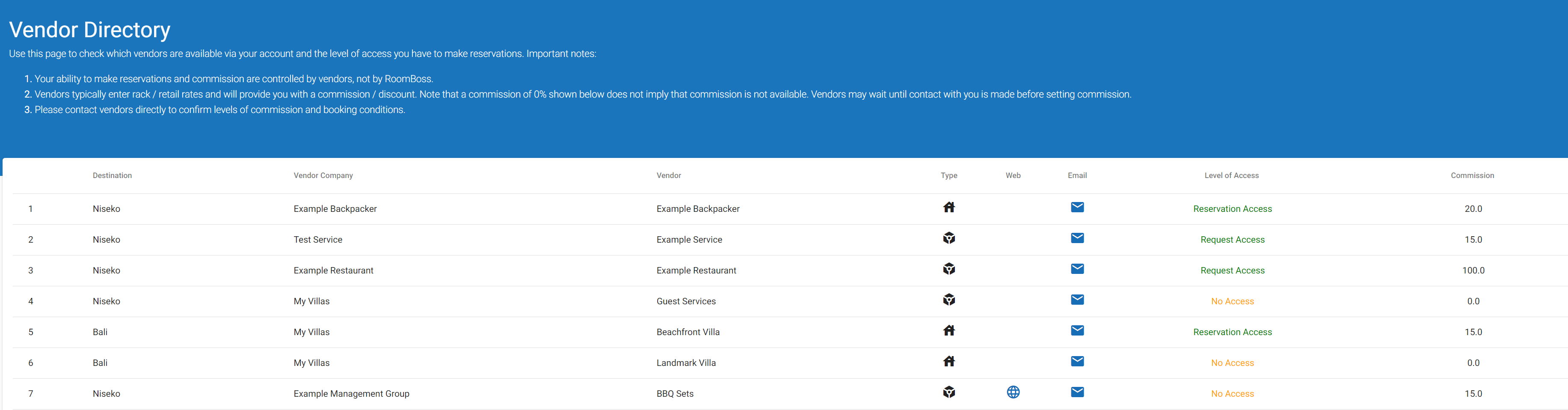
Task: Click the email icon for Landmark Villa
Action: coord(1077,361)
